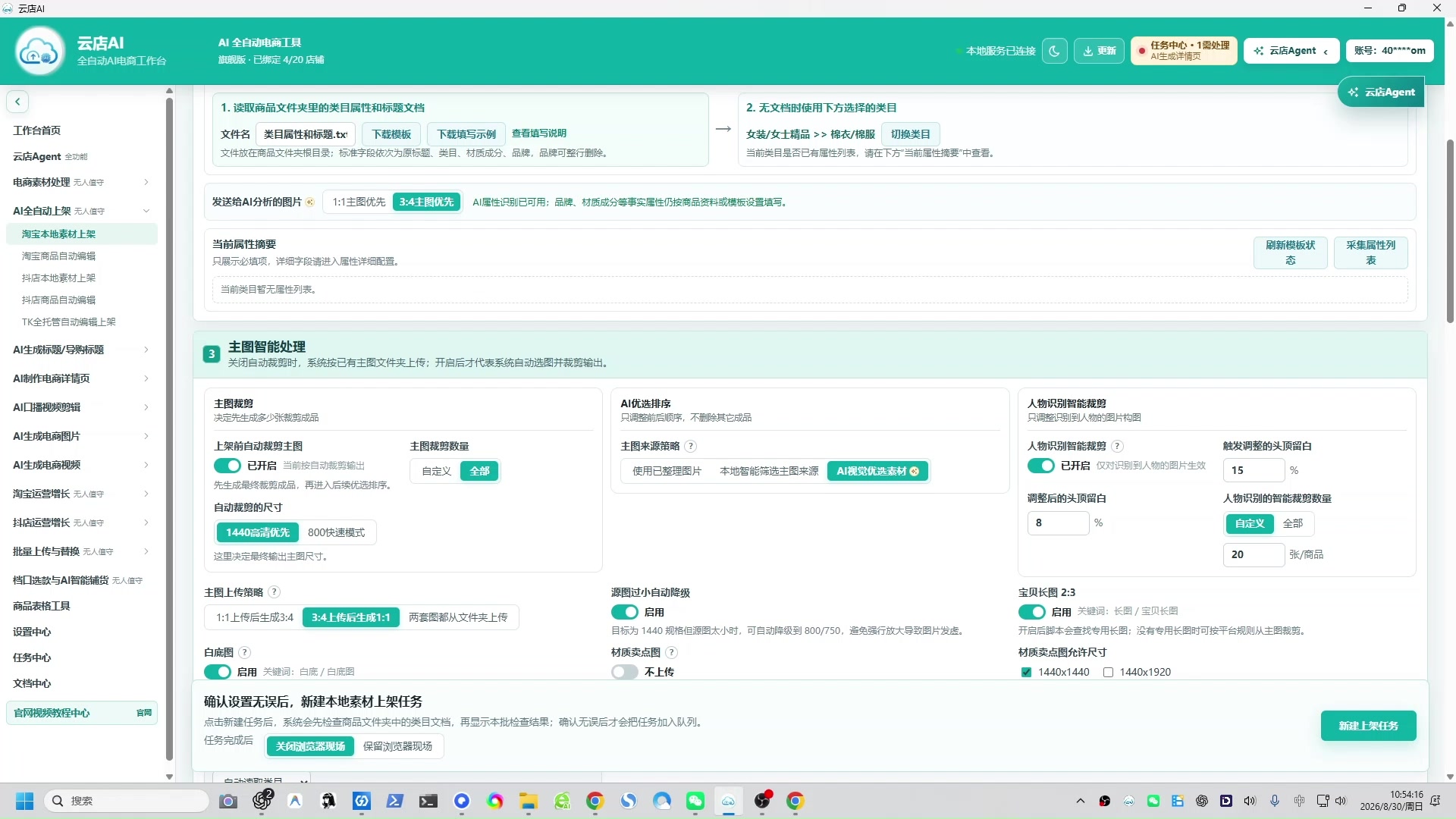Toggle dark mode moon icon
The height and width of the screenshot is (819, 1456).
(1055, 51)
